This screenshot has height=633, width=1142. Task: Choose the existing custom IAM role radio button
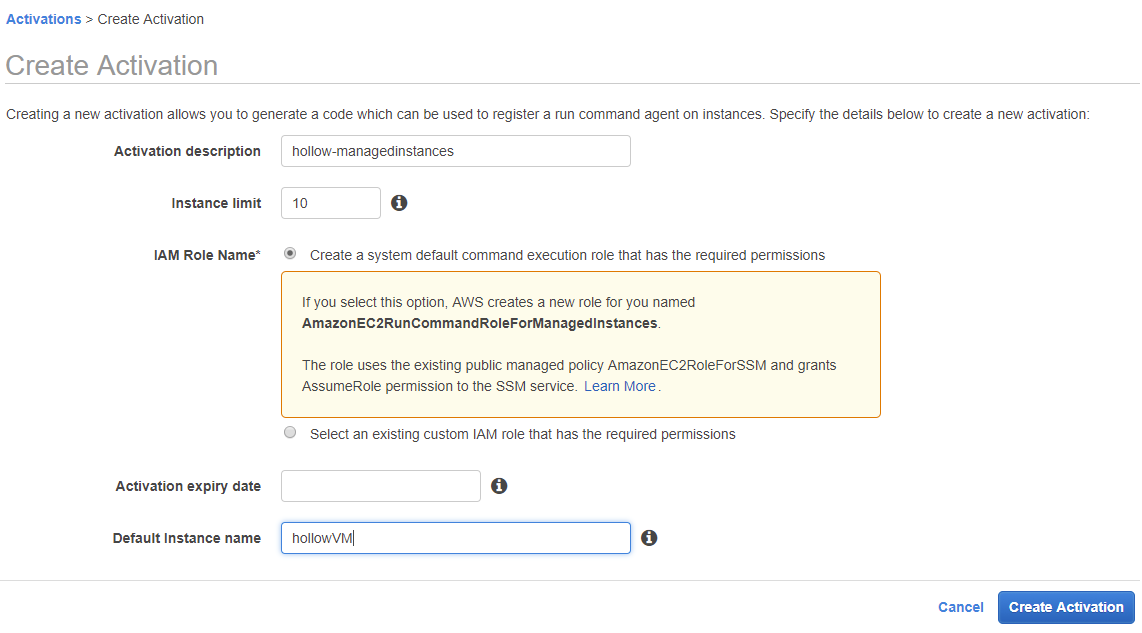pyautogui.click(x=290, y=433)
